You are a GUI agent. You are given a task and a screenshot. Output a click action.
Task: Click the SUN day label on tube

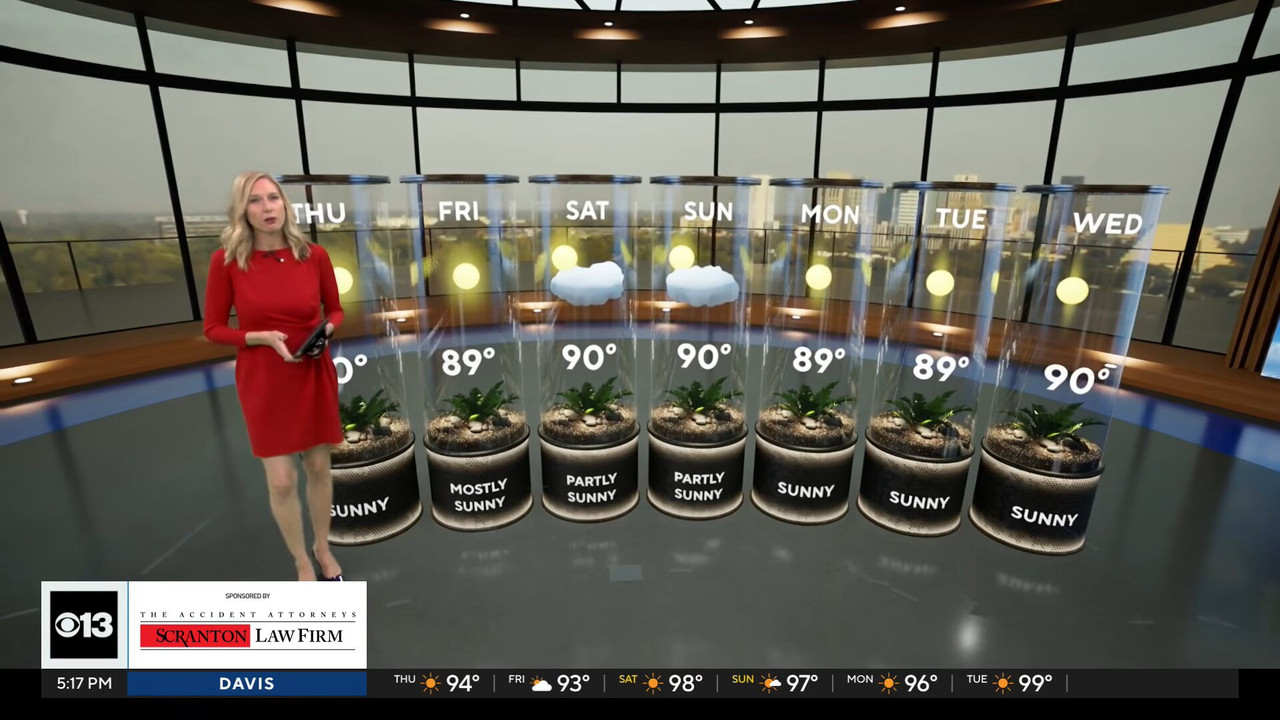(x=708, y=212)
